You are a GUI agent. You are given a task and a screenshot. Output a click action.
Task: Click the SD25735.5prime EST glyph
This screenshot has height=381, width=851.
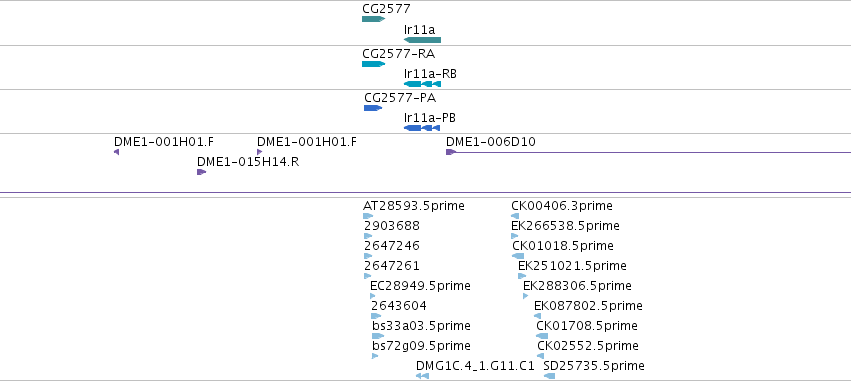tap(549, 376)
